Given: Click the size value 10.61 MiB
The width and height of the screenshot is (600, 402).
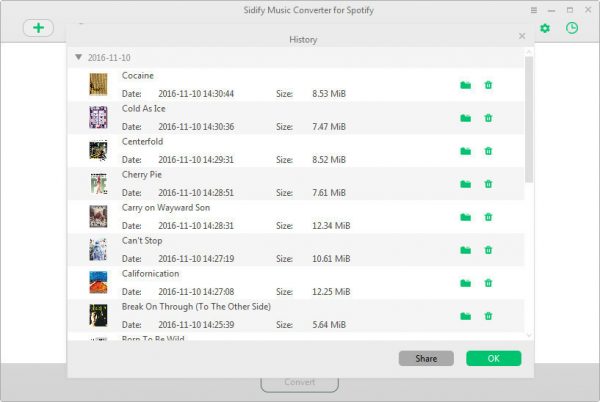Looking at the screenshot, I should point(331,259).
